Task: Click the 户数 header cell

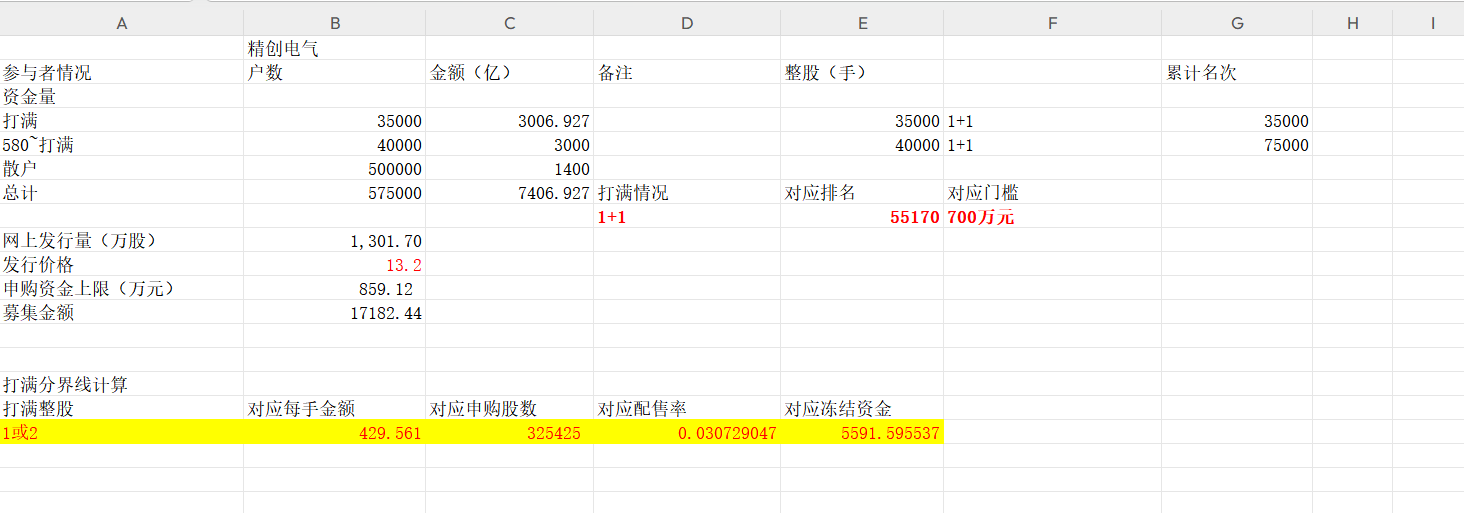Action: [334, 72]
